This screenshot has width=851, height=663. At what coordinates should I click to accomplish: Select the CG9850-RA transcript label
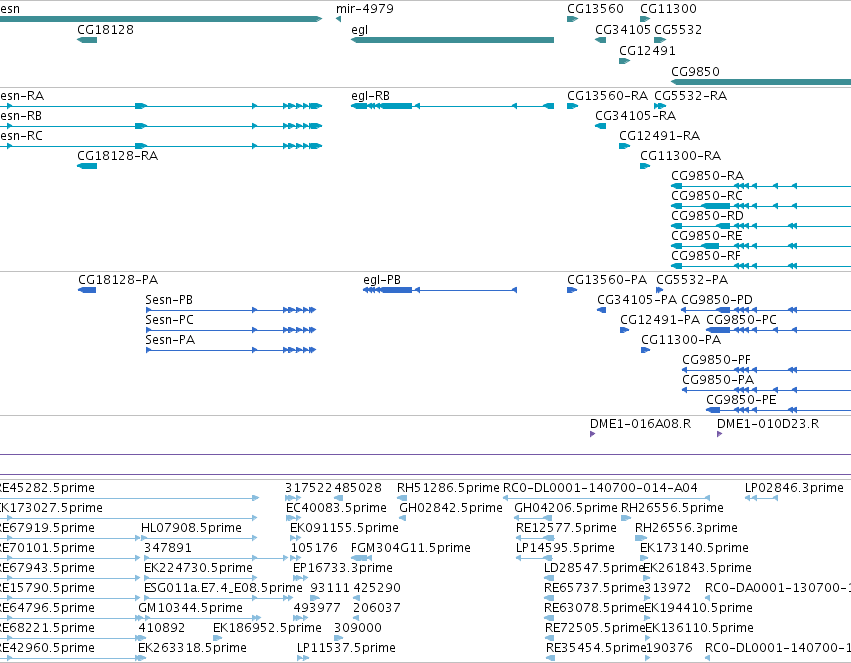(707, 176)
